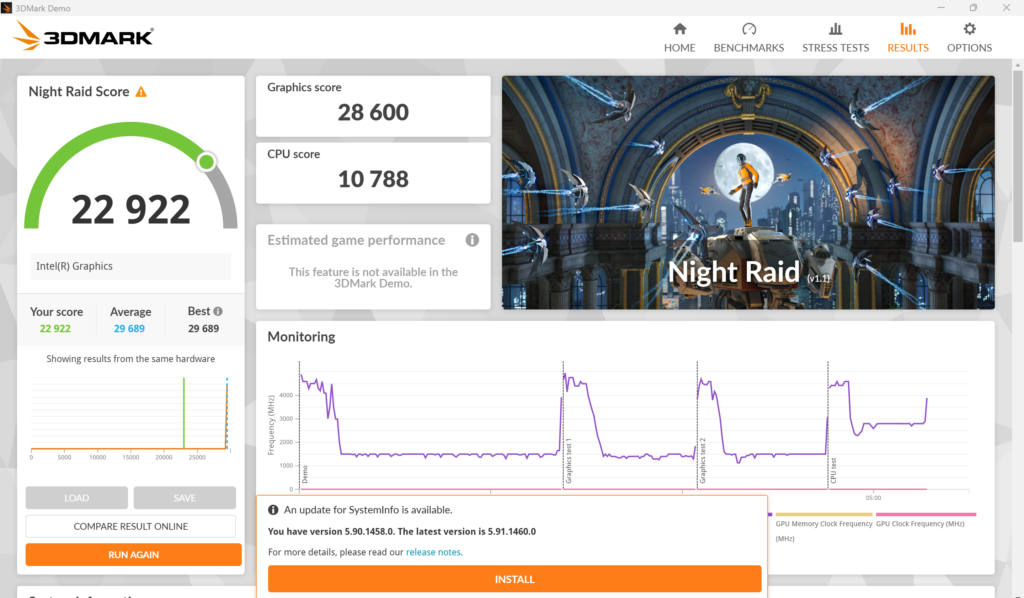Image resolution: width=1024 pixels, height=598 pixels.
Task: Go to the Benchmarks tab
Action: click(x=748, y=37)
